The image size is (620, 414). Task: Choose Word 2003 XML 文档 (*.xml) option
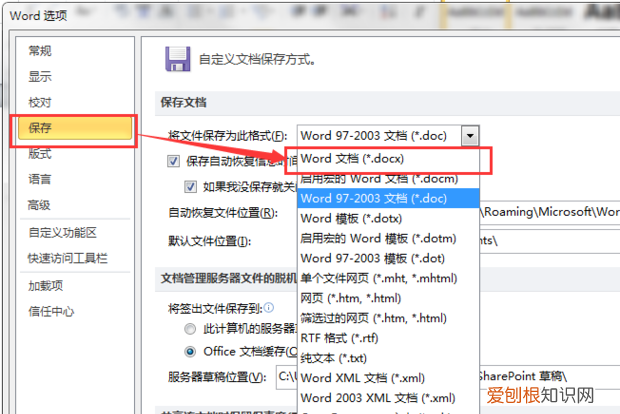(388, 398)
